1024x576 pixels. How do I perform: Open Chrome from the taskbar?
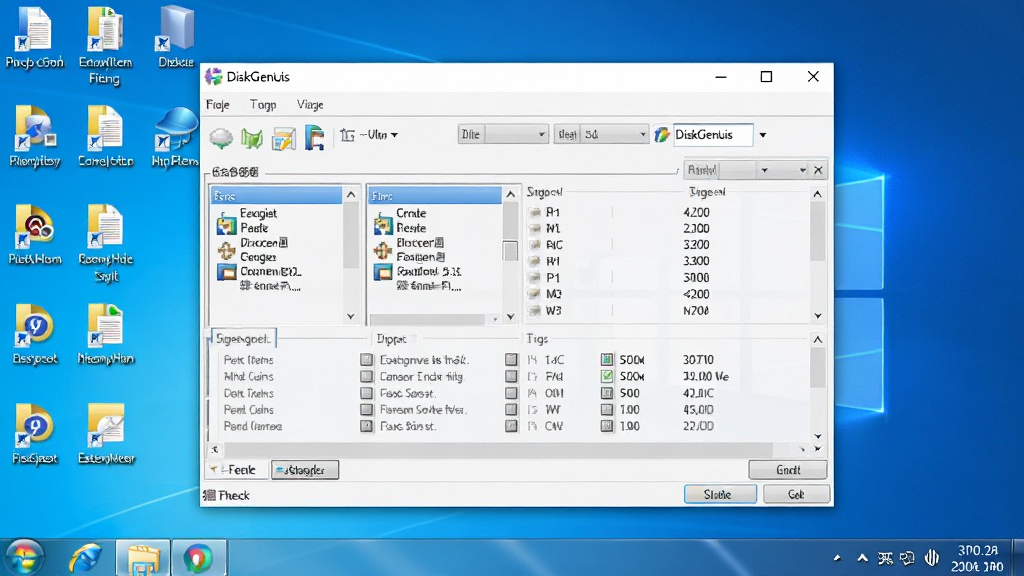coord(199,558)
